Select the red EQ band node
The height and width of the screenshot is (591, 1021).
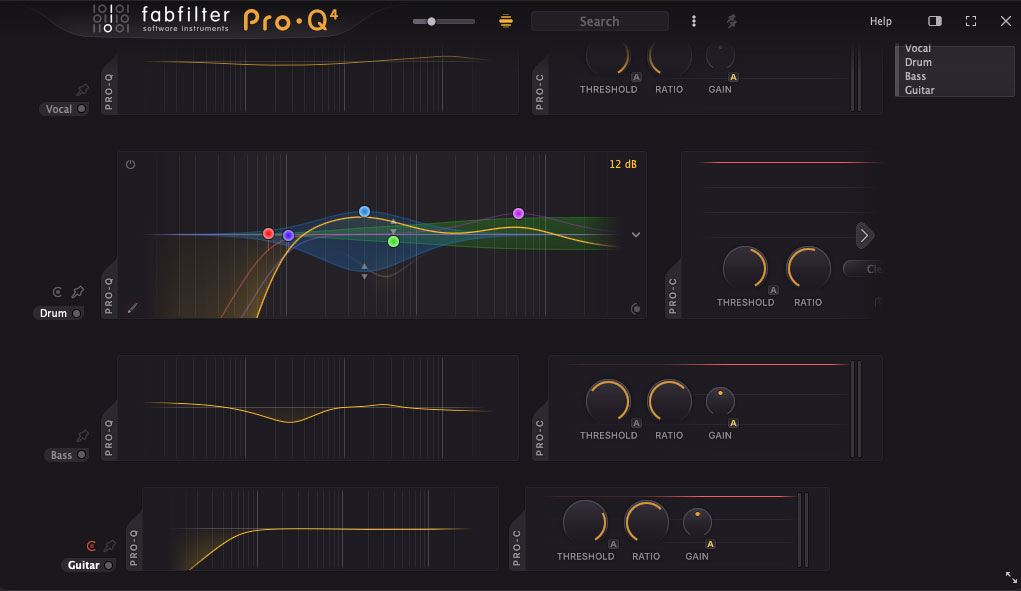pos(268,233)
